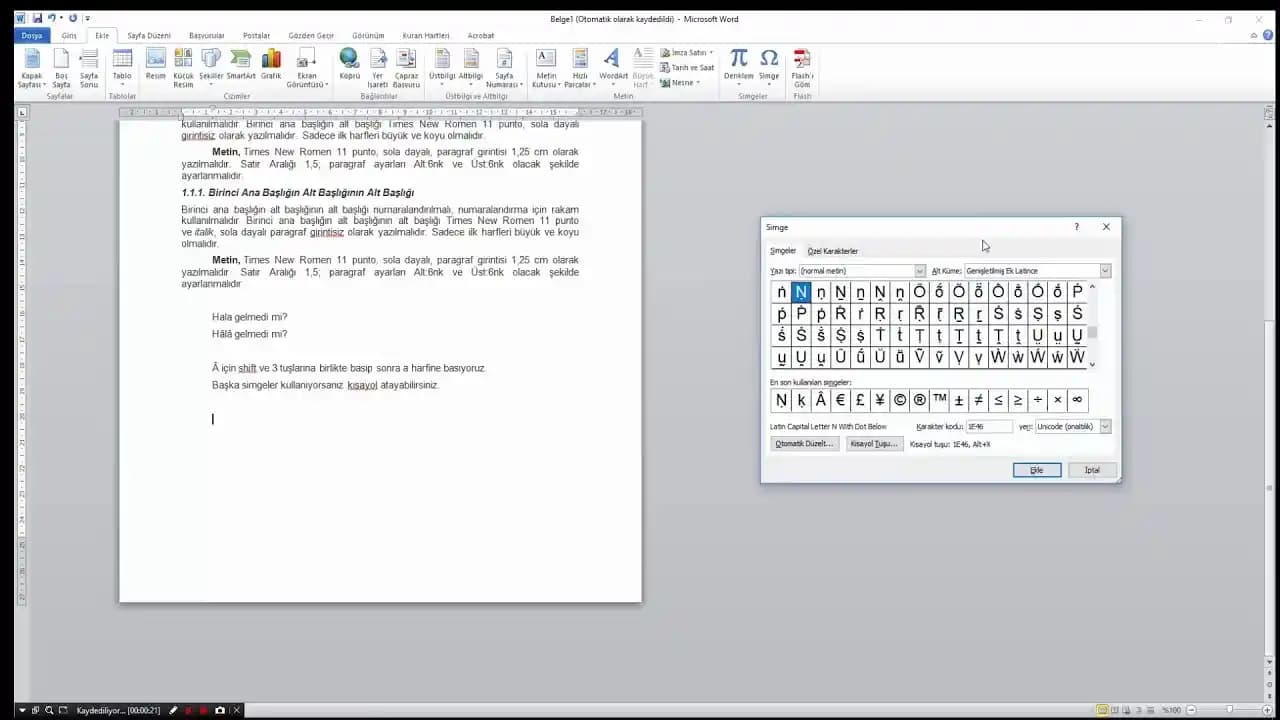Click the Kısayol Tuşu button
This screenshot has width=1280, height=720.
[874, 444]
